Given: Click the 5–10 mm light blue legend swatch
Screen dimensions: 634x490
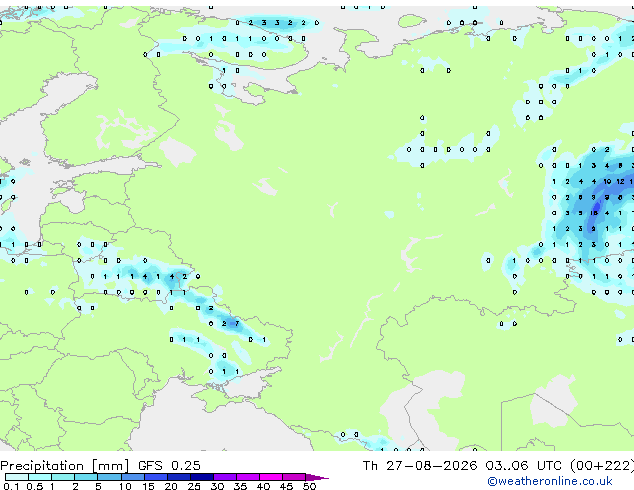Looking at the screenshot, I should (x=109, y=477).
